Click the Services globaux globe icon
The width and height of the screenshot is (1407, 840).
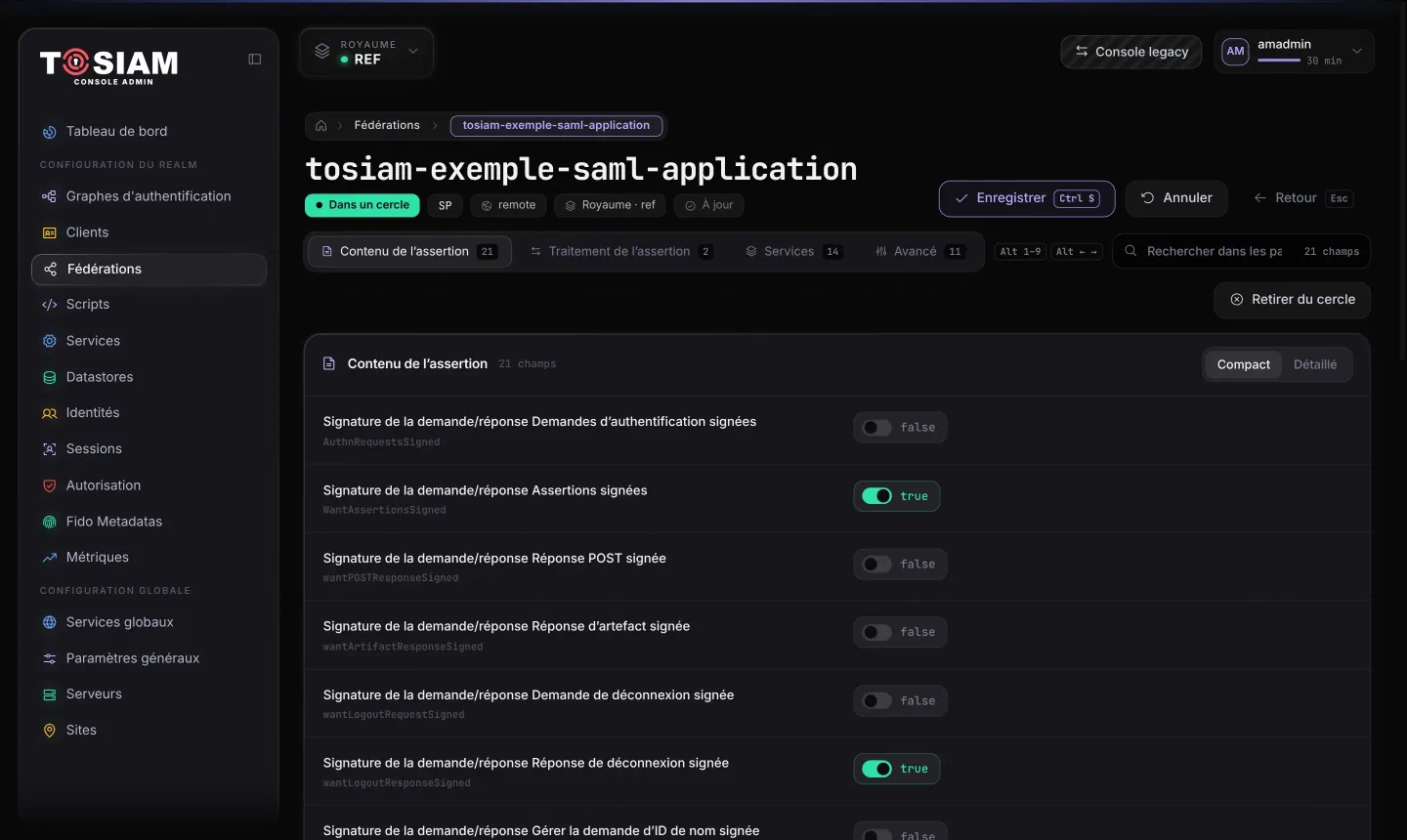click(50, 622)
